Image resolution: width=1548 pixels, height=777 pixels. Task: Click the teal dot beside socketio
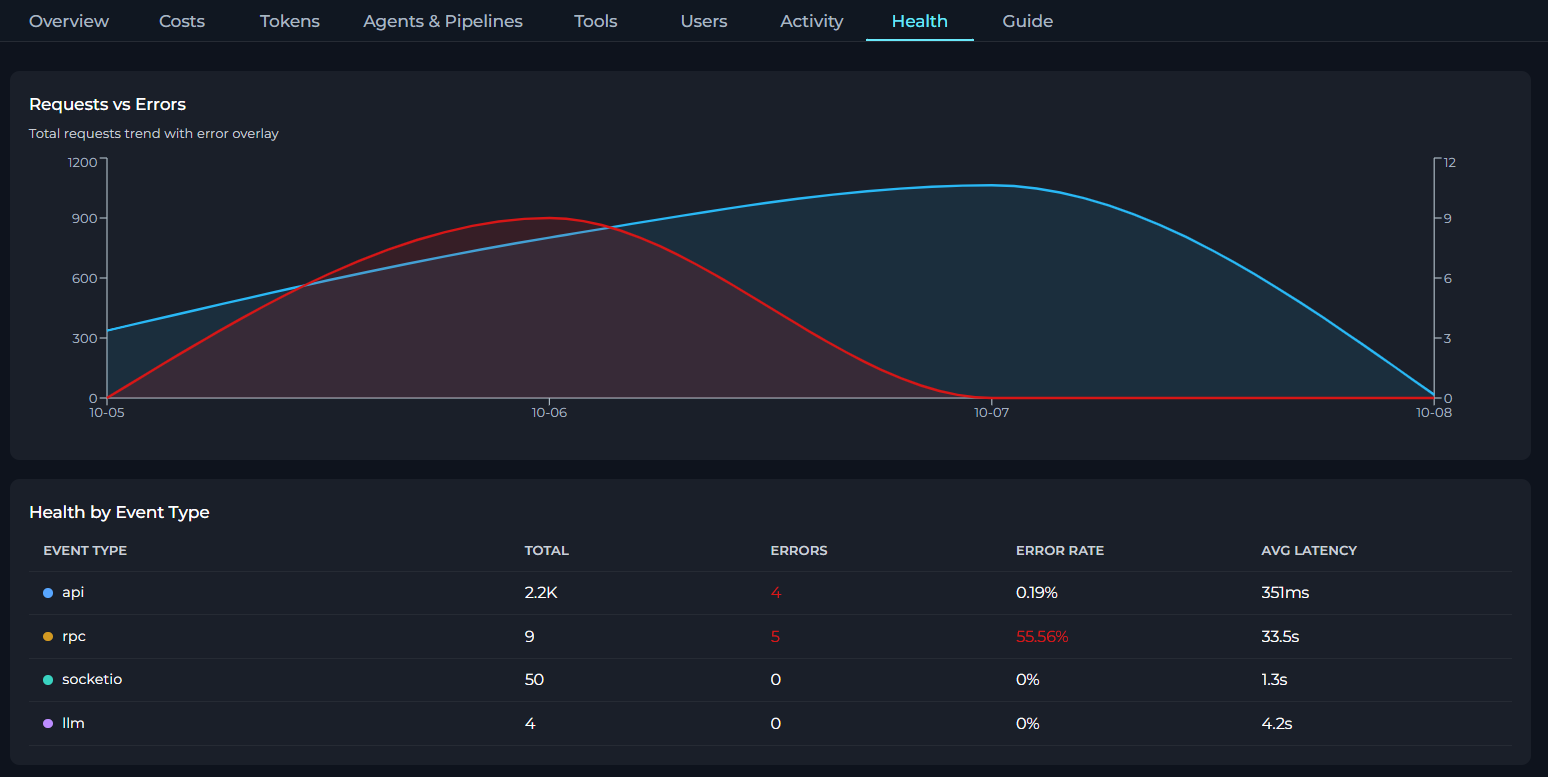(x=48, y=680)
